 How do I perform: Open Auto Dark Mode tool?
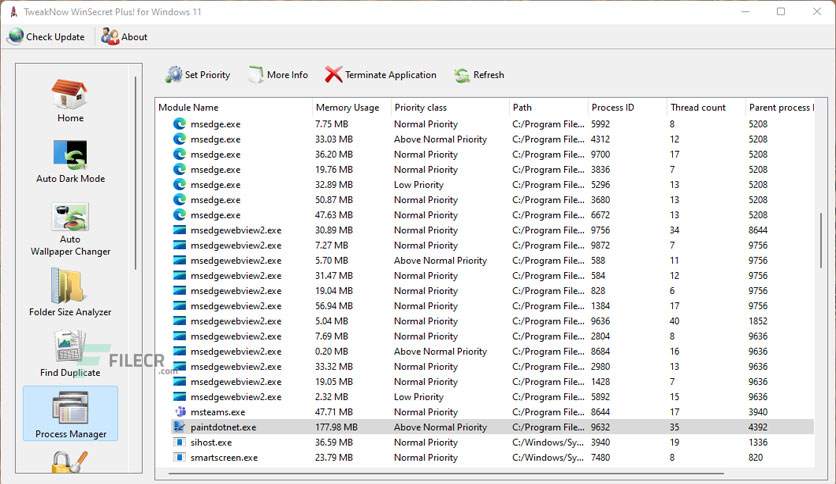pos(70,162)
